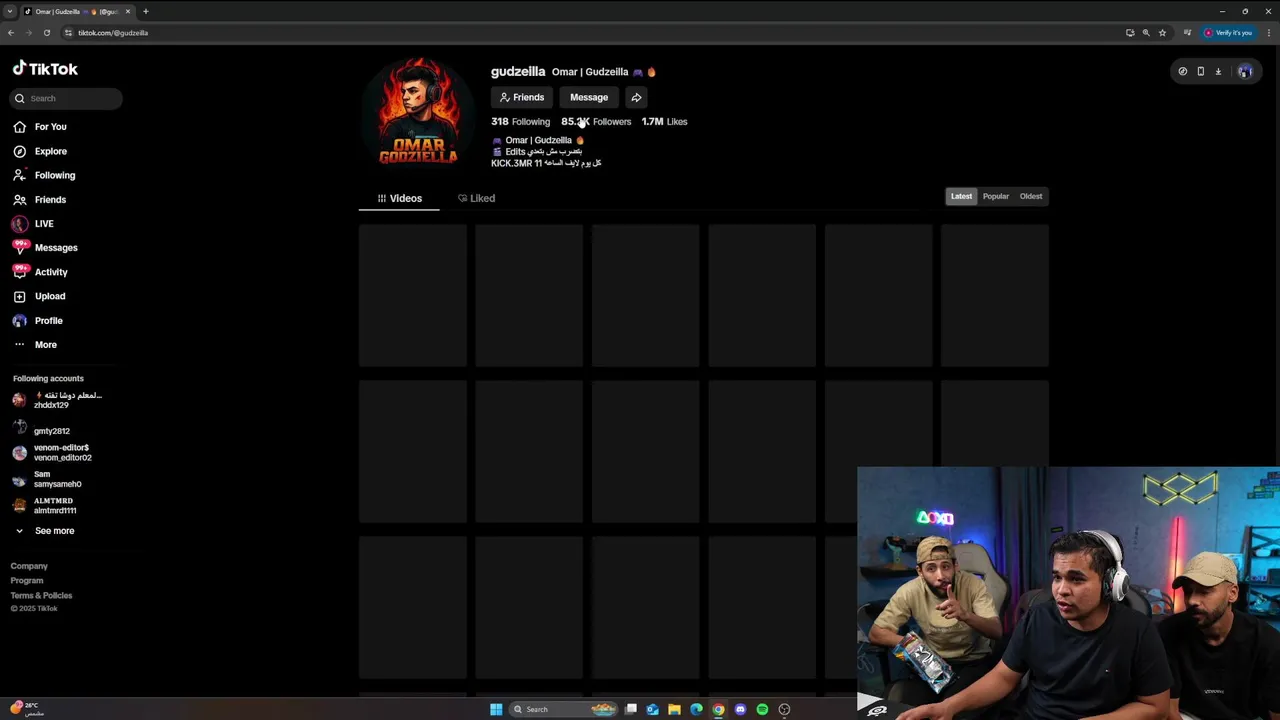Click the Company footer link
This screenshot has width=1280, height=720.
(x=29, y=566)
